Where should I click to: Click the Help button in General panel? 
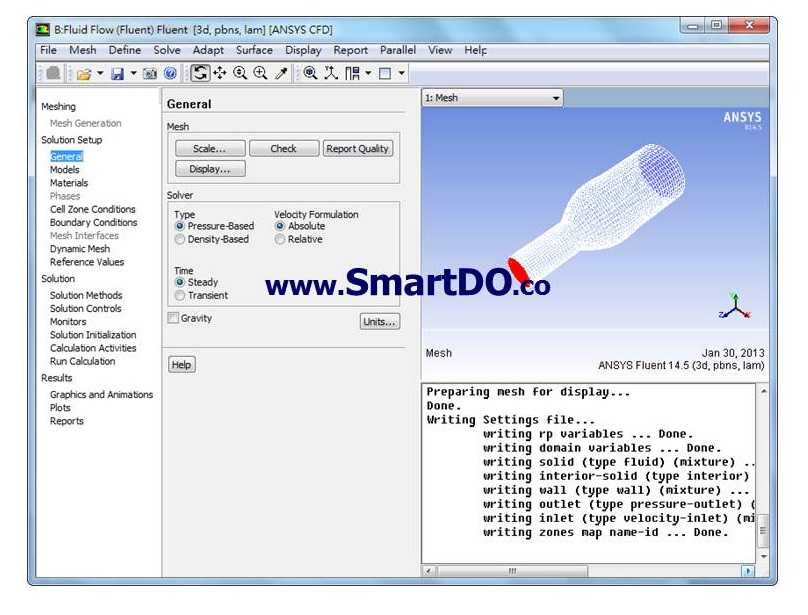[x=181, y=364]
